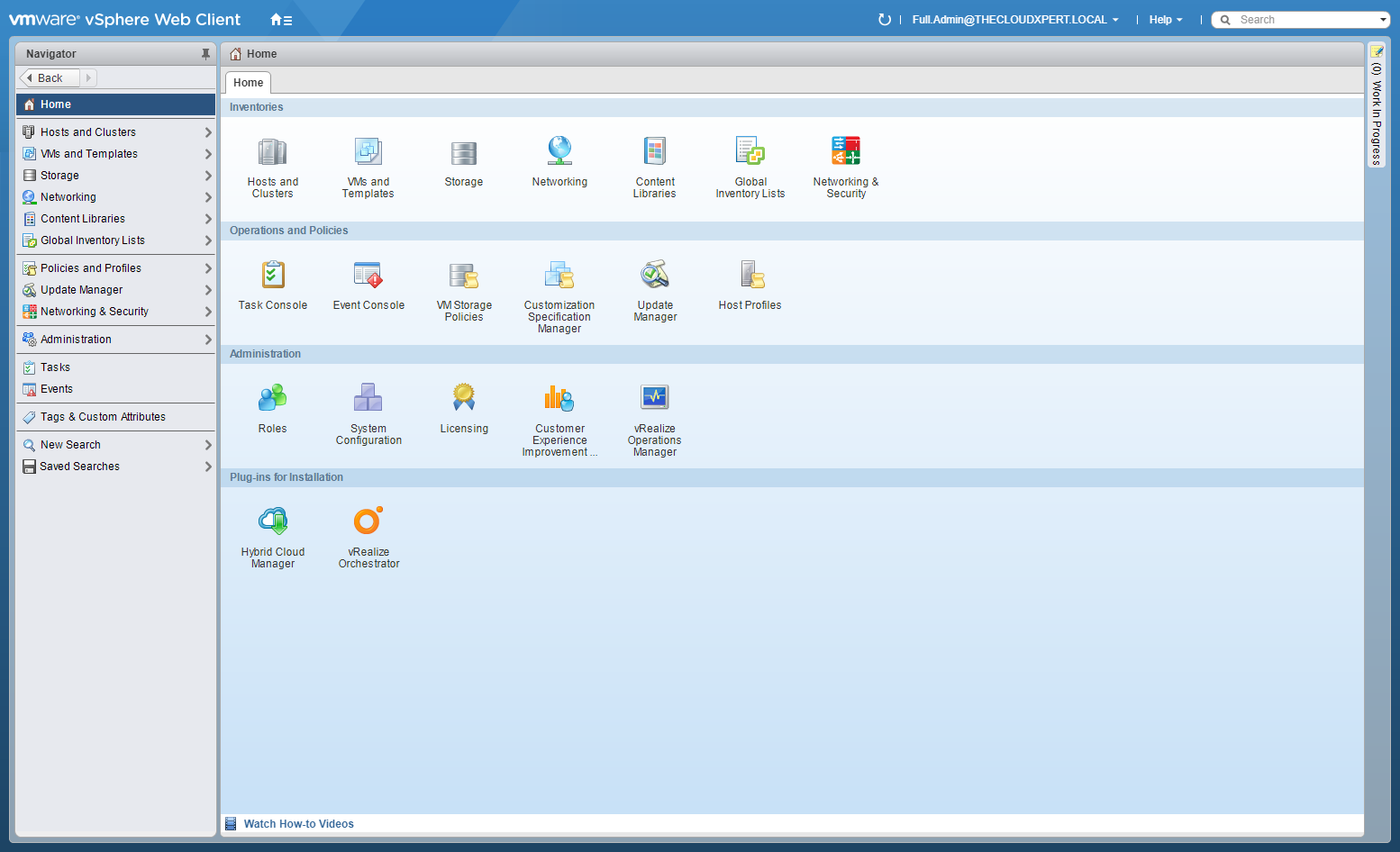The width and height of the screenshot is (1400, 852).
Task: Open vRealize Operations Manager icon
Action: [654, 398]
